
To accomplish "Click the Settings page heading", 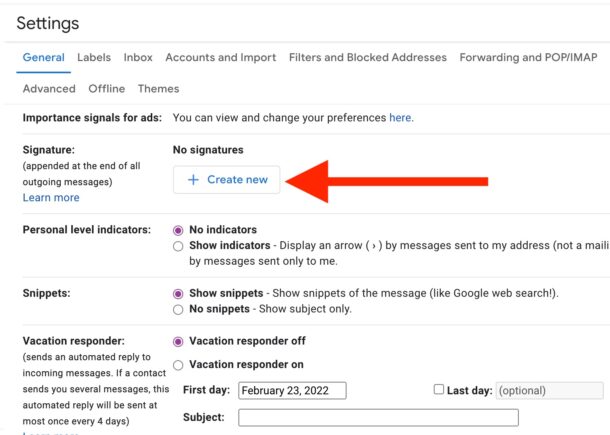I will point(48,23).
